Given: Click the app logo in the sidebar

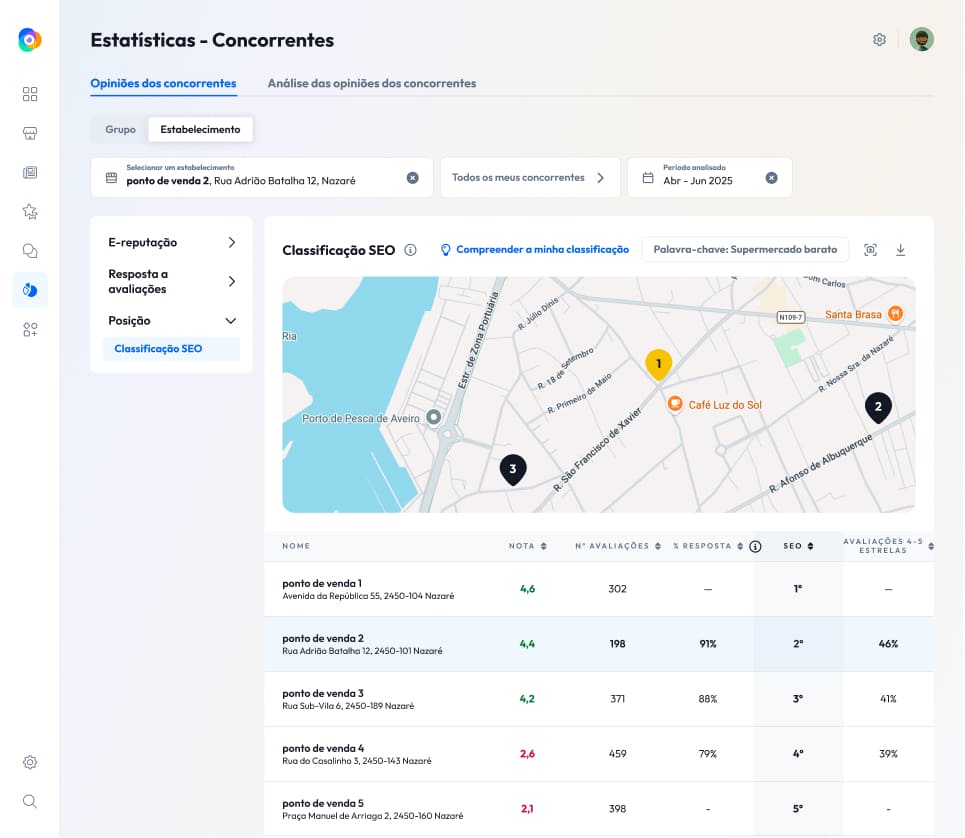Looking at the screenshot, I should tap(30, 40).
